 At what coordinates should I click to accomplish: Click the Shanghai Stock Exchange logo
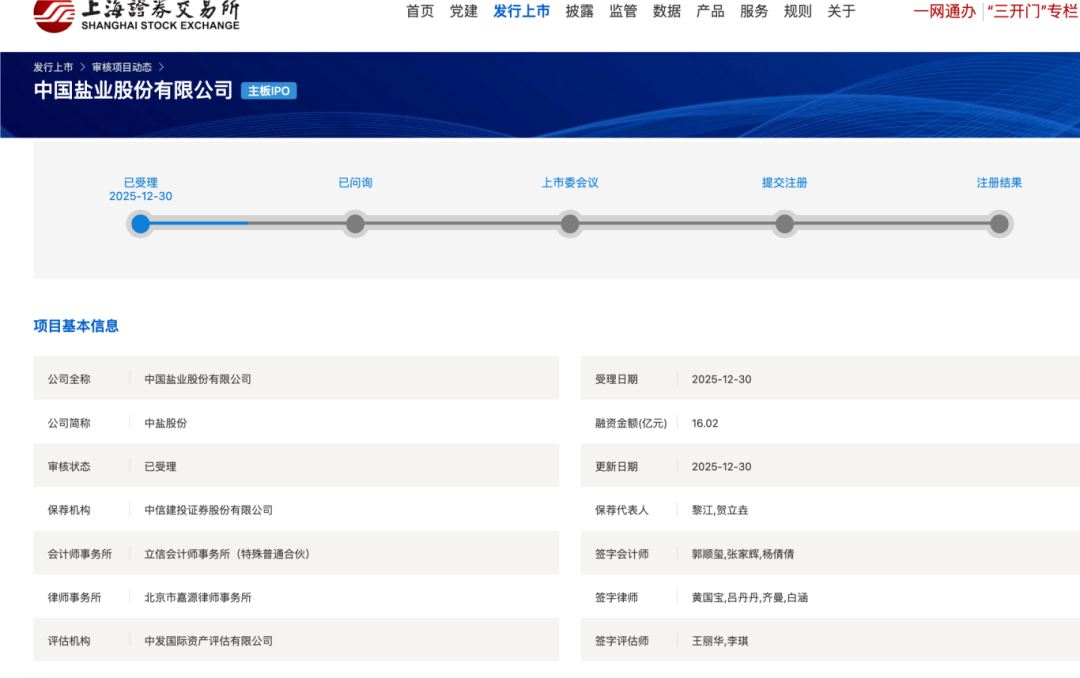click(x=136, y=16)
